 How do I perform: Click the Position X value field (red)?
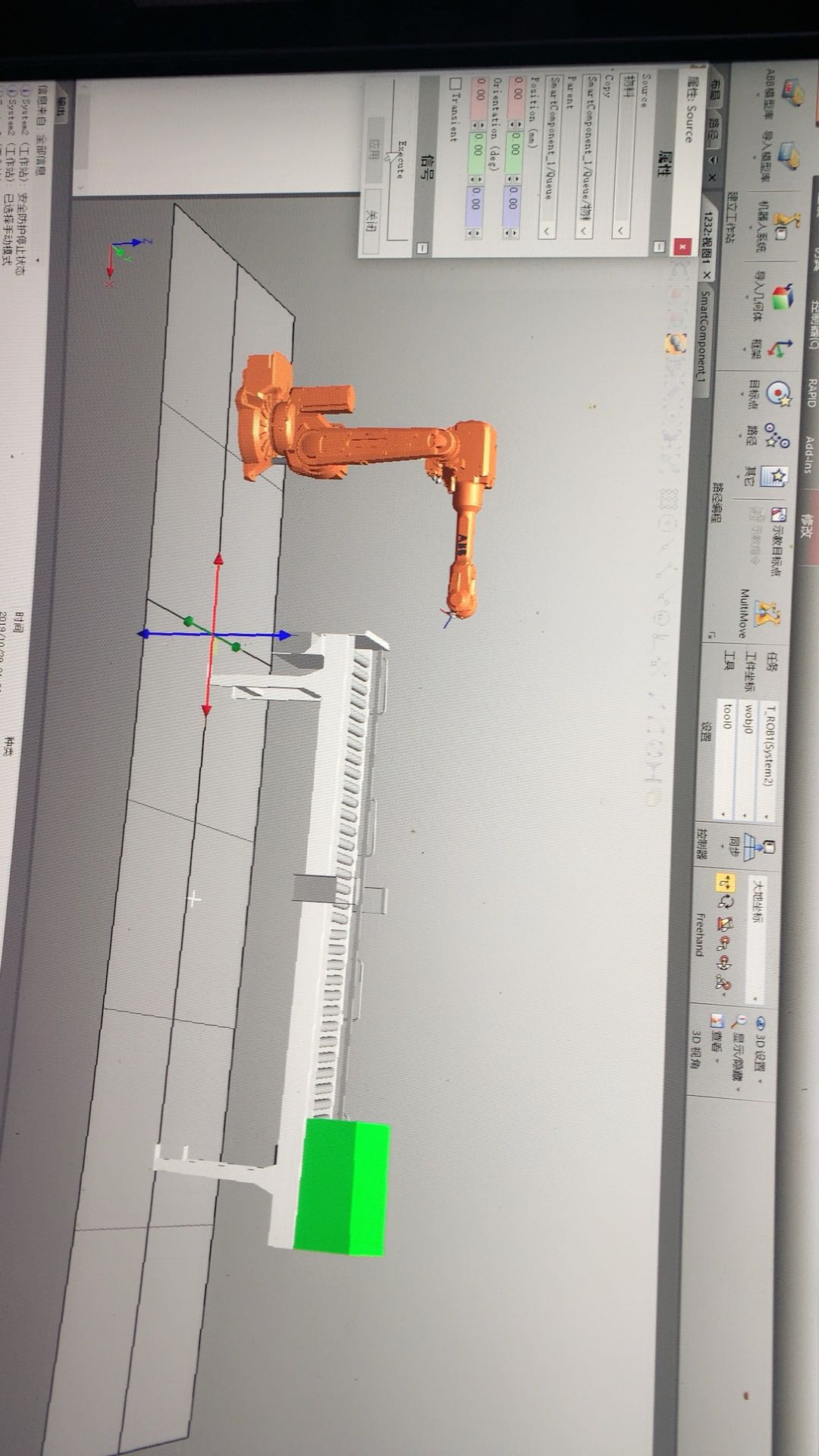point(518,96)
